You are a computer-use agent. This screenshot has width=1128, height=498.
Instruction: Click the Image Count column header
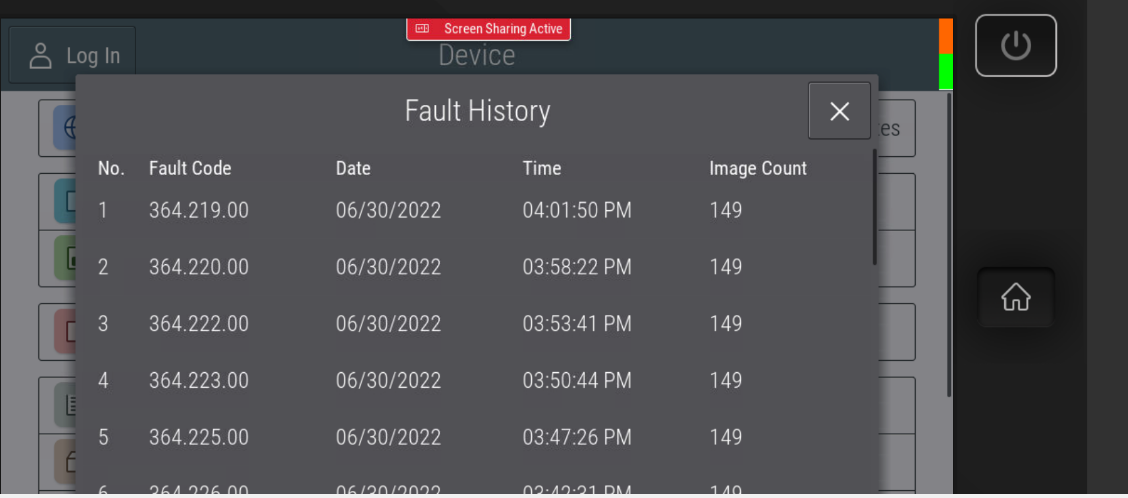pyautogui.click(x=757, y=168)
